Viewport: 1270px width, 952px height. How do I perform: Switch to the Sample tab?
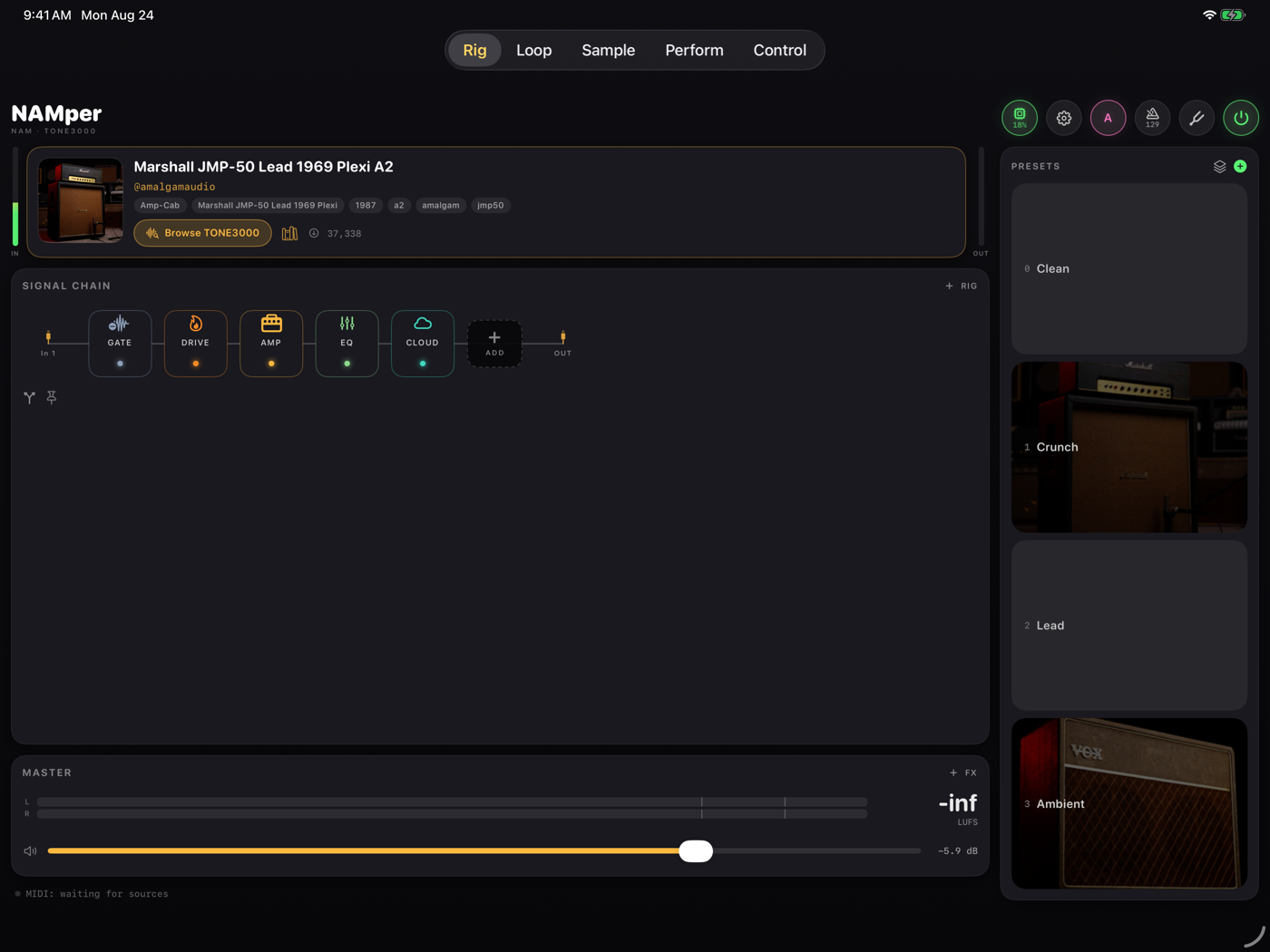pos(609,50)
